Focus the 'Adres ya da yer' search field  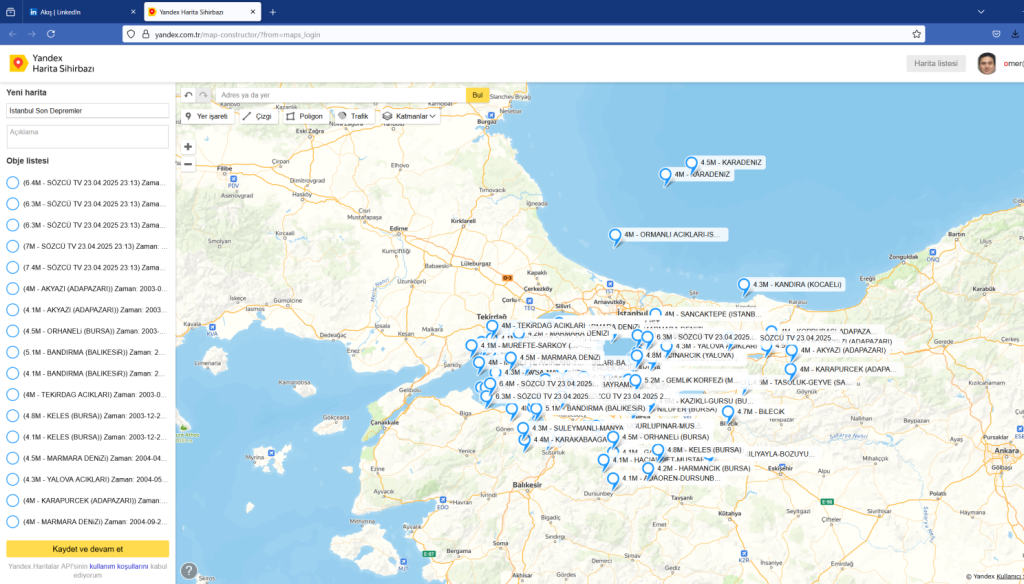coord(340,95)
